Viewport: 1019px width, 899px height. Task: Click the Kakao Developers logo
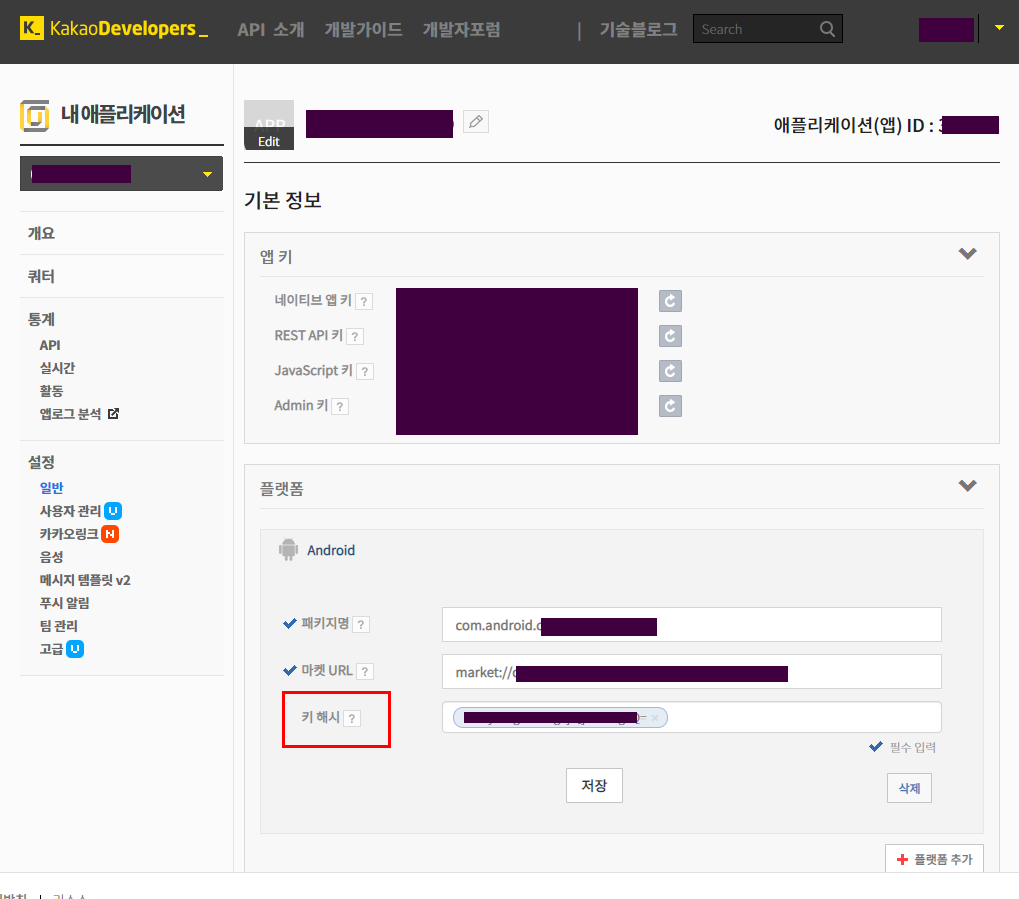pos(114,29)
